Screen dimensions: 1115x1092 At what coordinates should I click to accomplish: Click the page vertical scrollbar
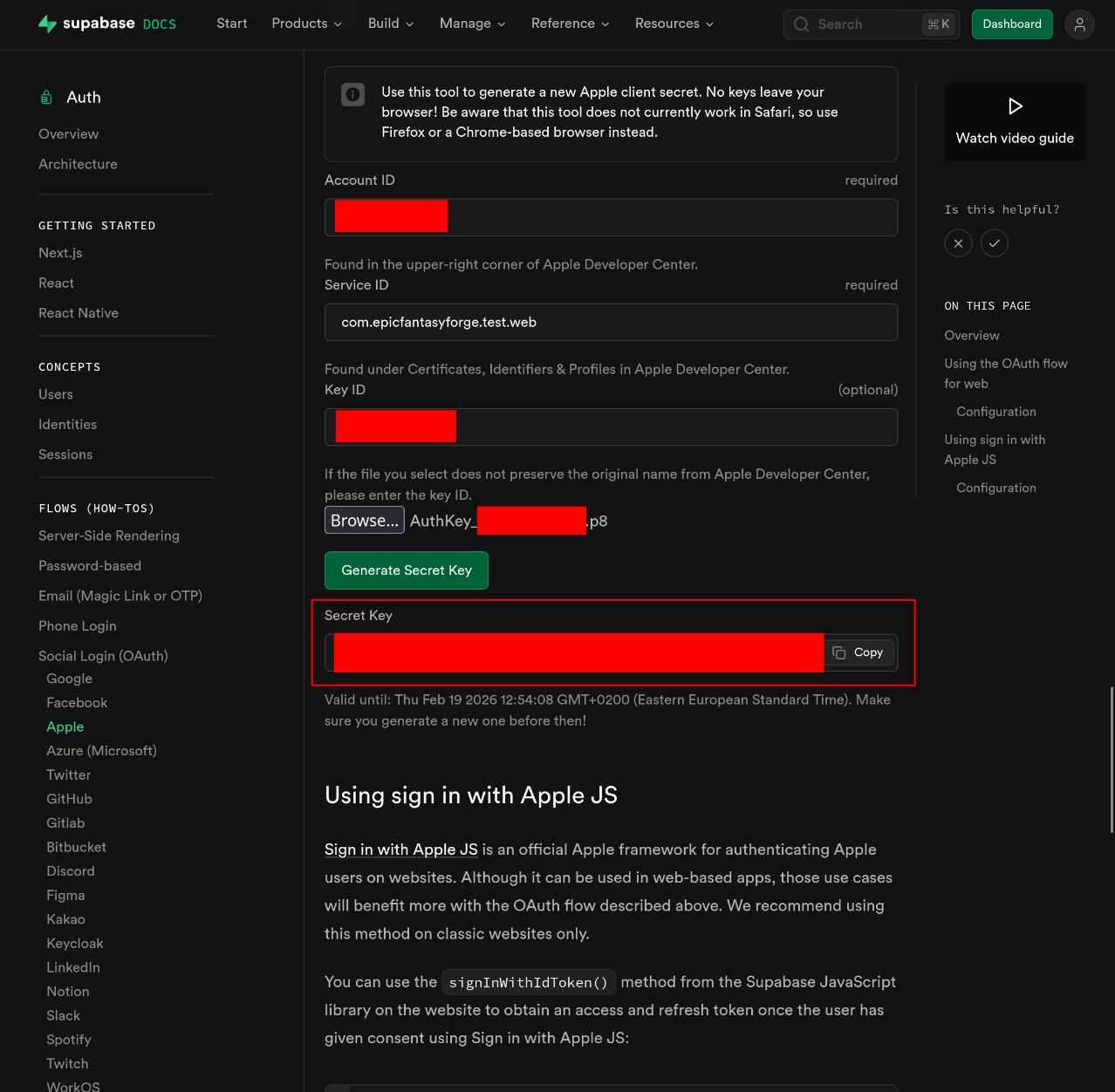point(1111,759)
